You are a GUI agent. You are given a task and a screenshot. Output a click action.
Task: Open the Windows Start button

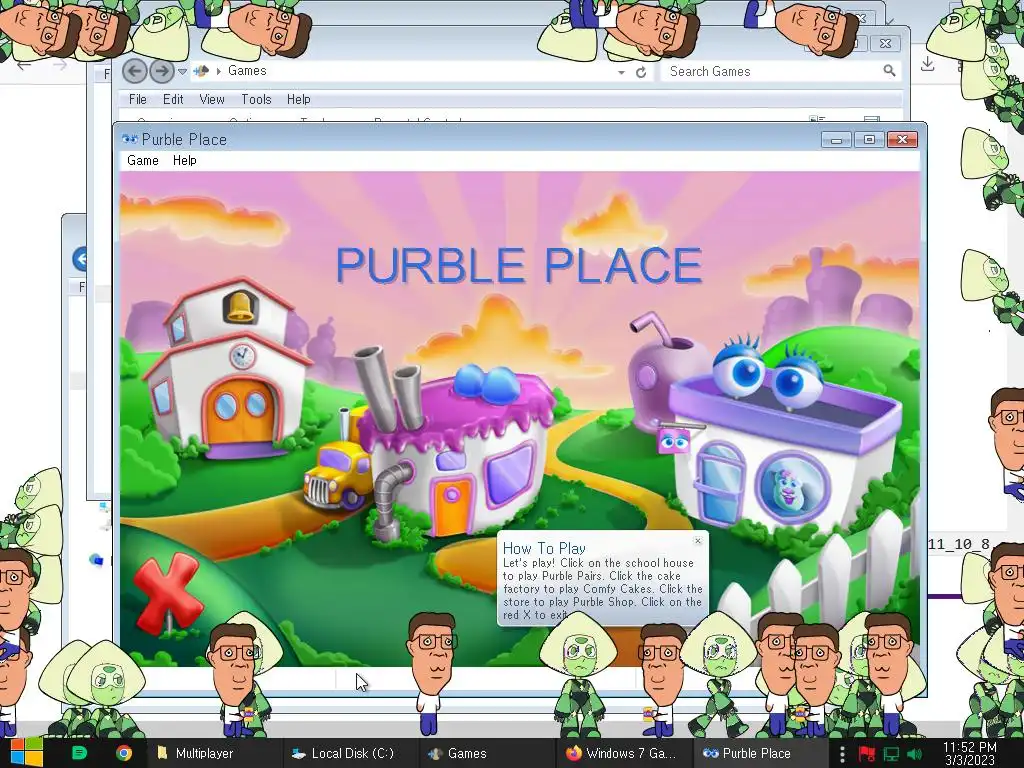click(27, 753)
